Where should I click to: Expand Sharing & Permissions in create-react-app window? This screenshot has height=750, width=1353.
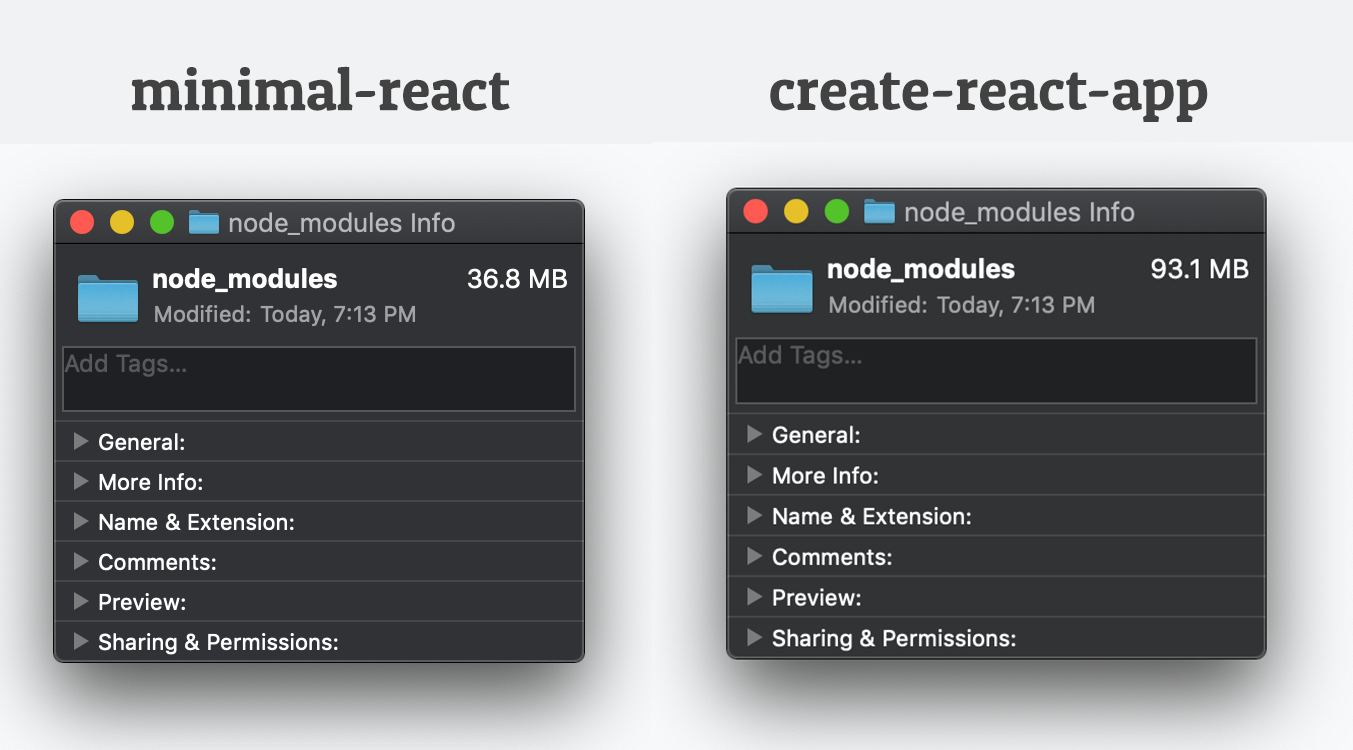click(x=755, y=638)
